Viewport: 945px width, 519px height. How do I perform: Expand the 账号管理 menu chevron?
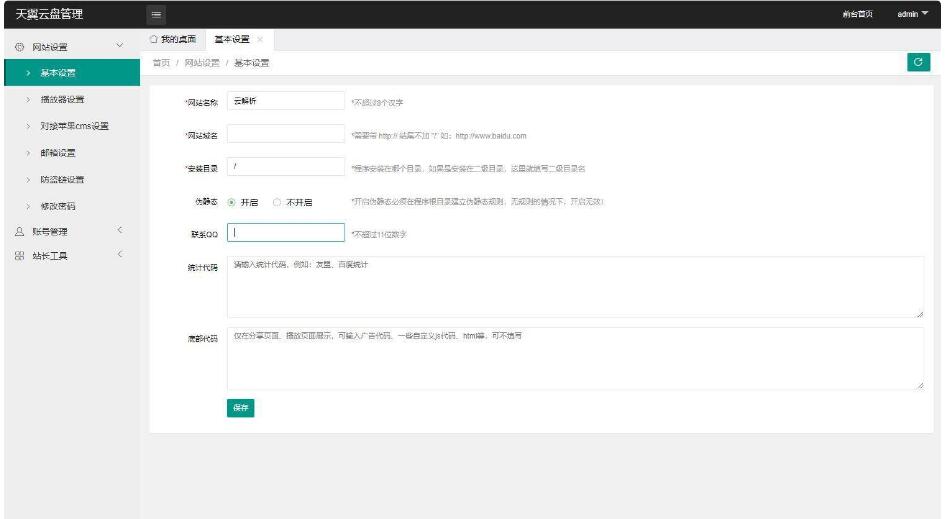(x=120, y=231)
